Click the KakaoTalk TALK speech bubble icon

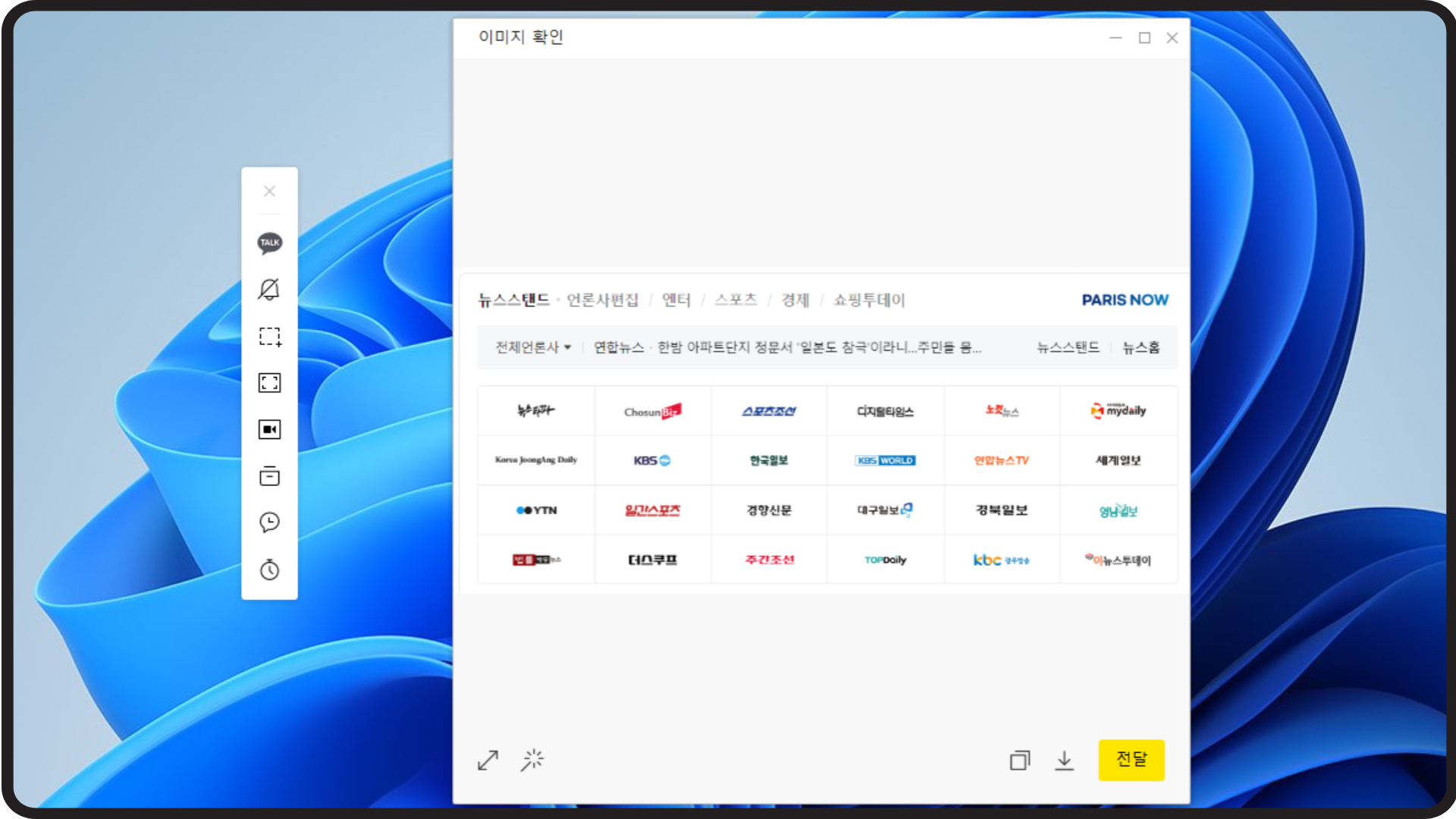click(x=269, y=243)
